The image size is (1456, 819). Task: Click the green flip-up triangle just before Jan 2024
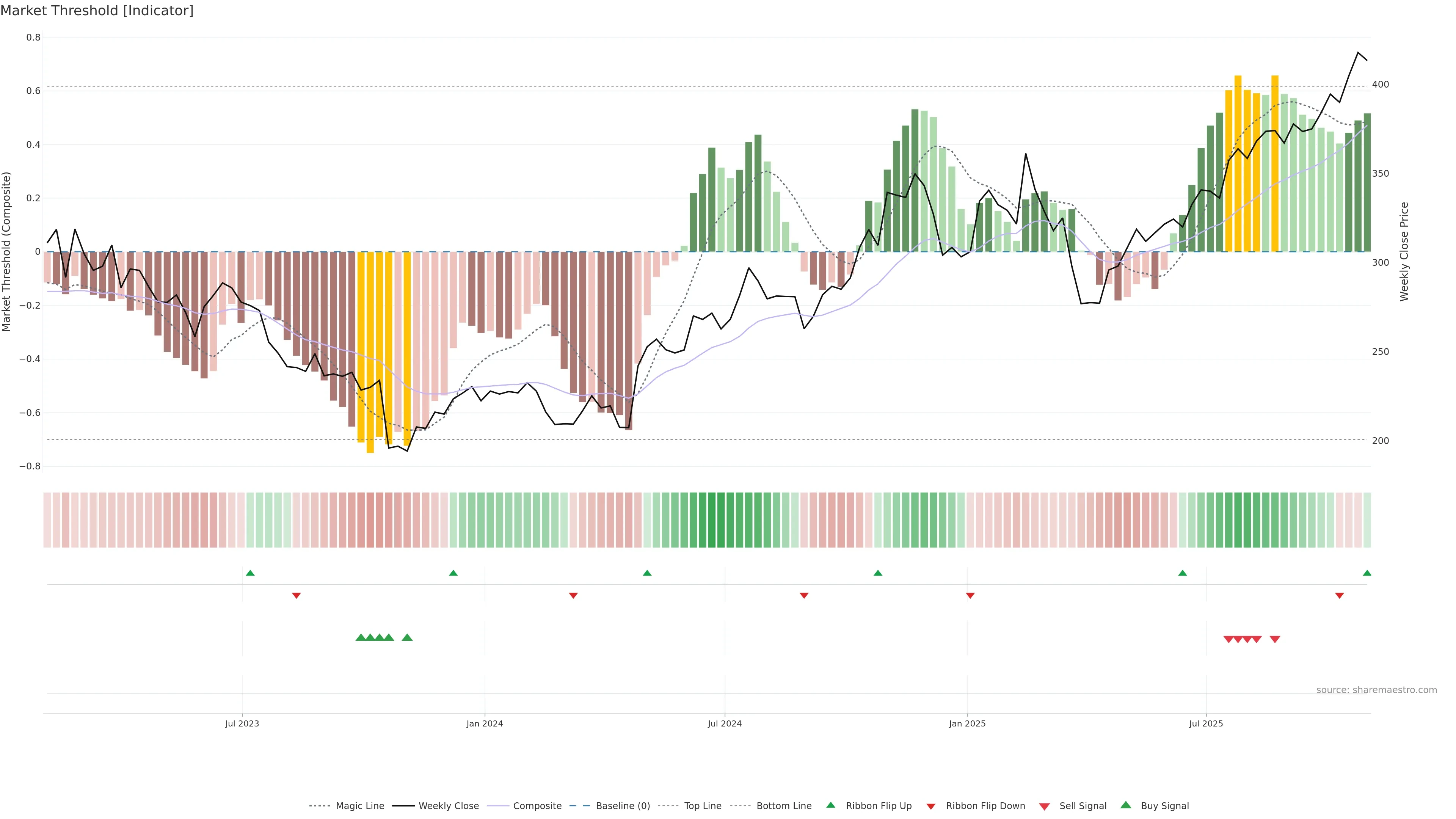pos(453,573)
